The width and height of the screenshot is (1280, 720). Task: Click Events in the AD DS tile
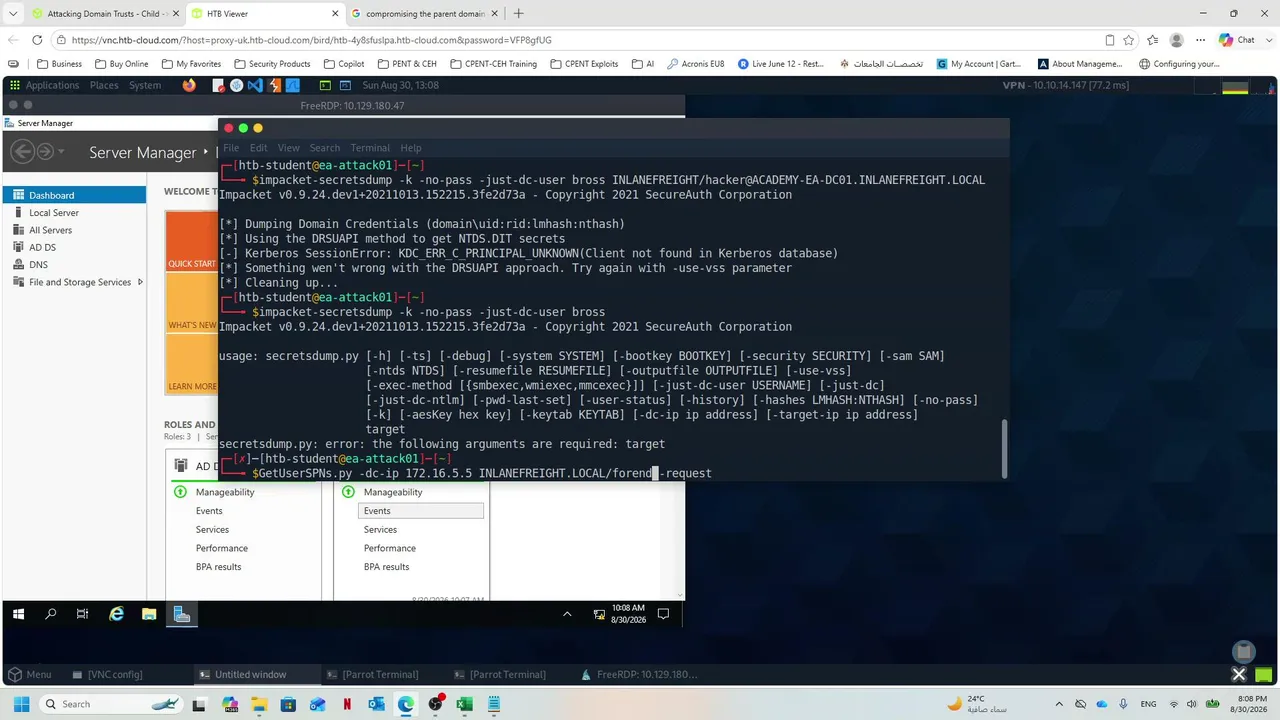click(x=209, y=511)
